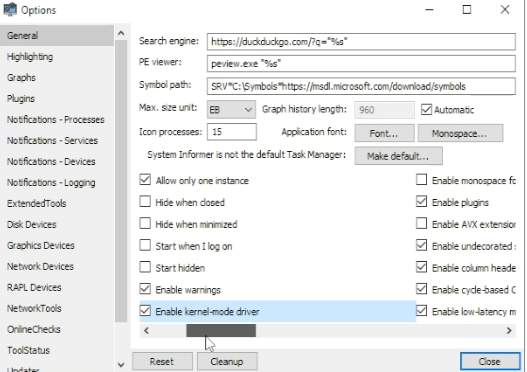
Task: Click the Symbol path input field
Action: (361, 86)
